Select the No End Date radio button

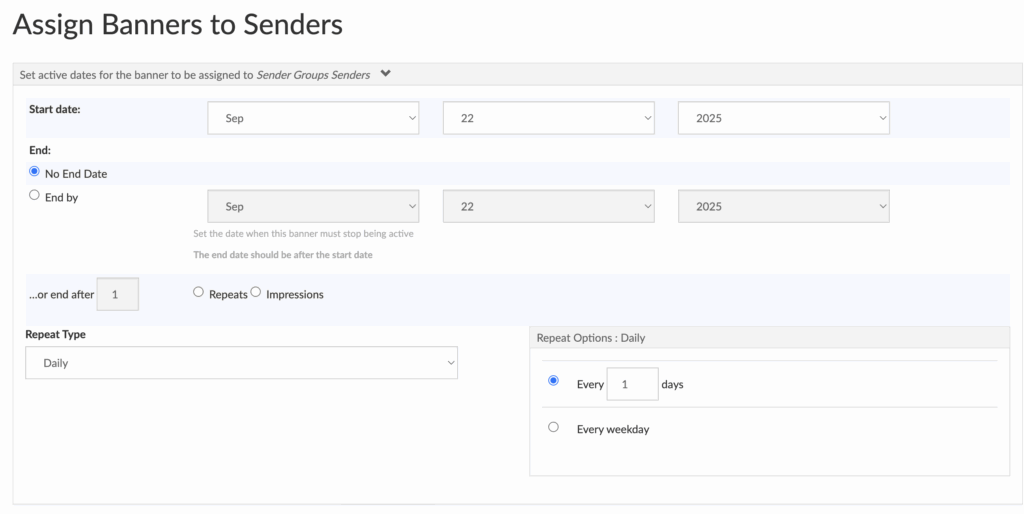pos(35,172)
